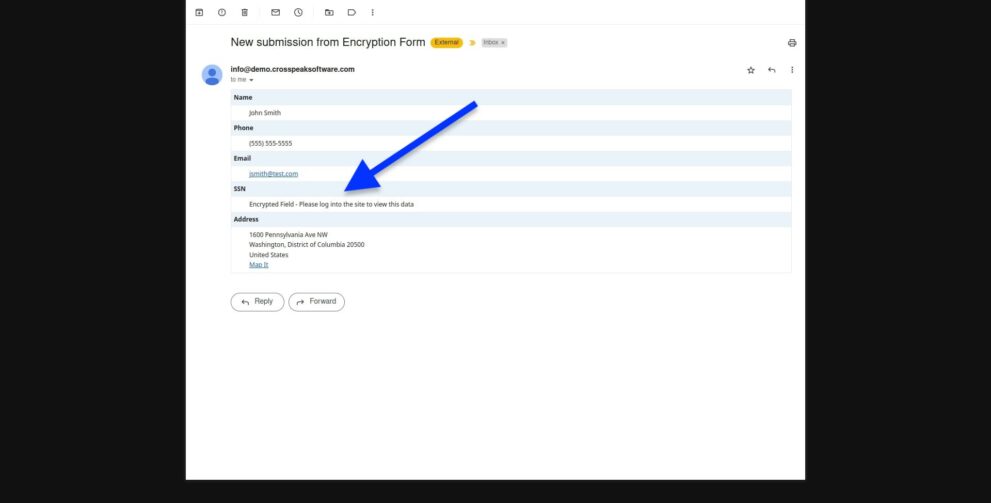
Task: Click the Reply button below message
Action: tap(257, 302)
